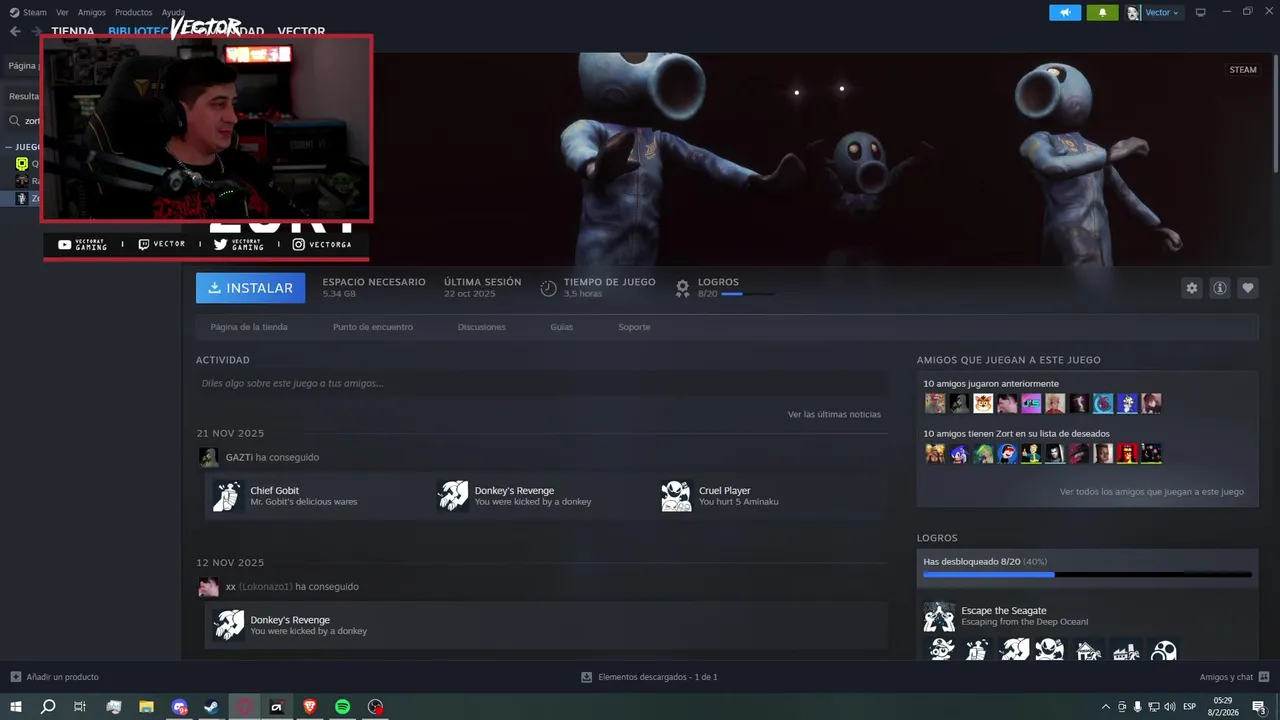
Task: Open the volume control in system tray
Action: coord(1170,707)
